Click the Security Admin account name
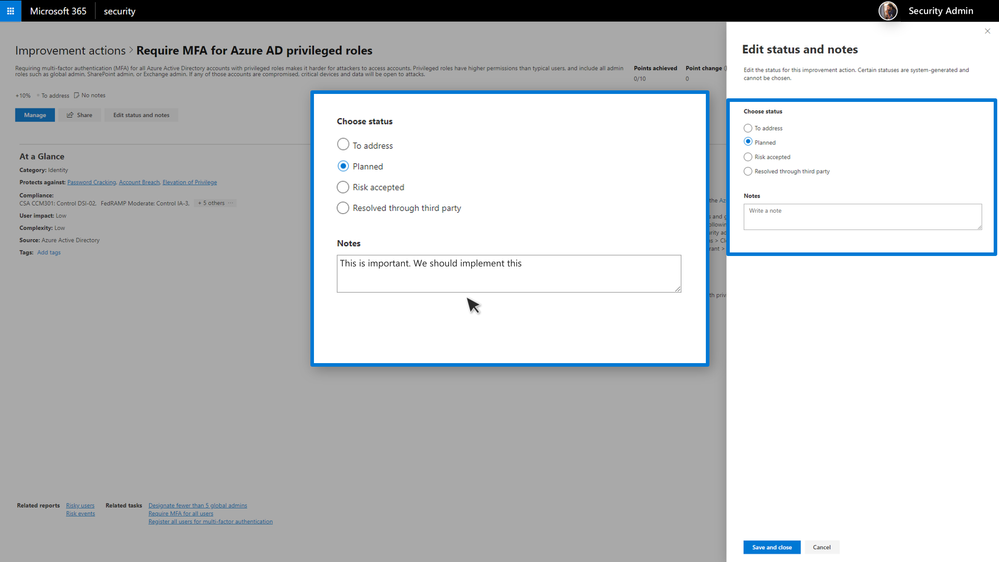999x562 pixels. (x=940, y=11)
